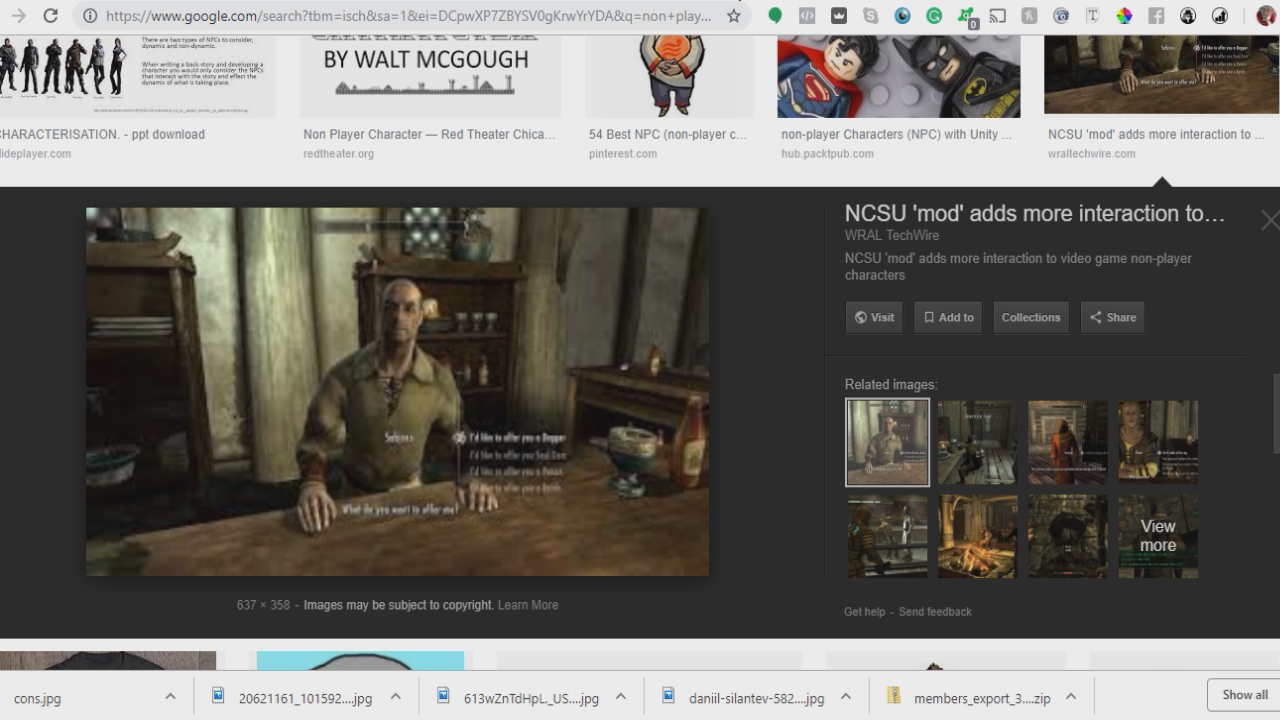Viewport: 1280px width, 720px height.
Task: Click the NCSU 'mod' title link
Action: pos(1035,213)
